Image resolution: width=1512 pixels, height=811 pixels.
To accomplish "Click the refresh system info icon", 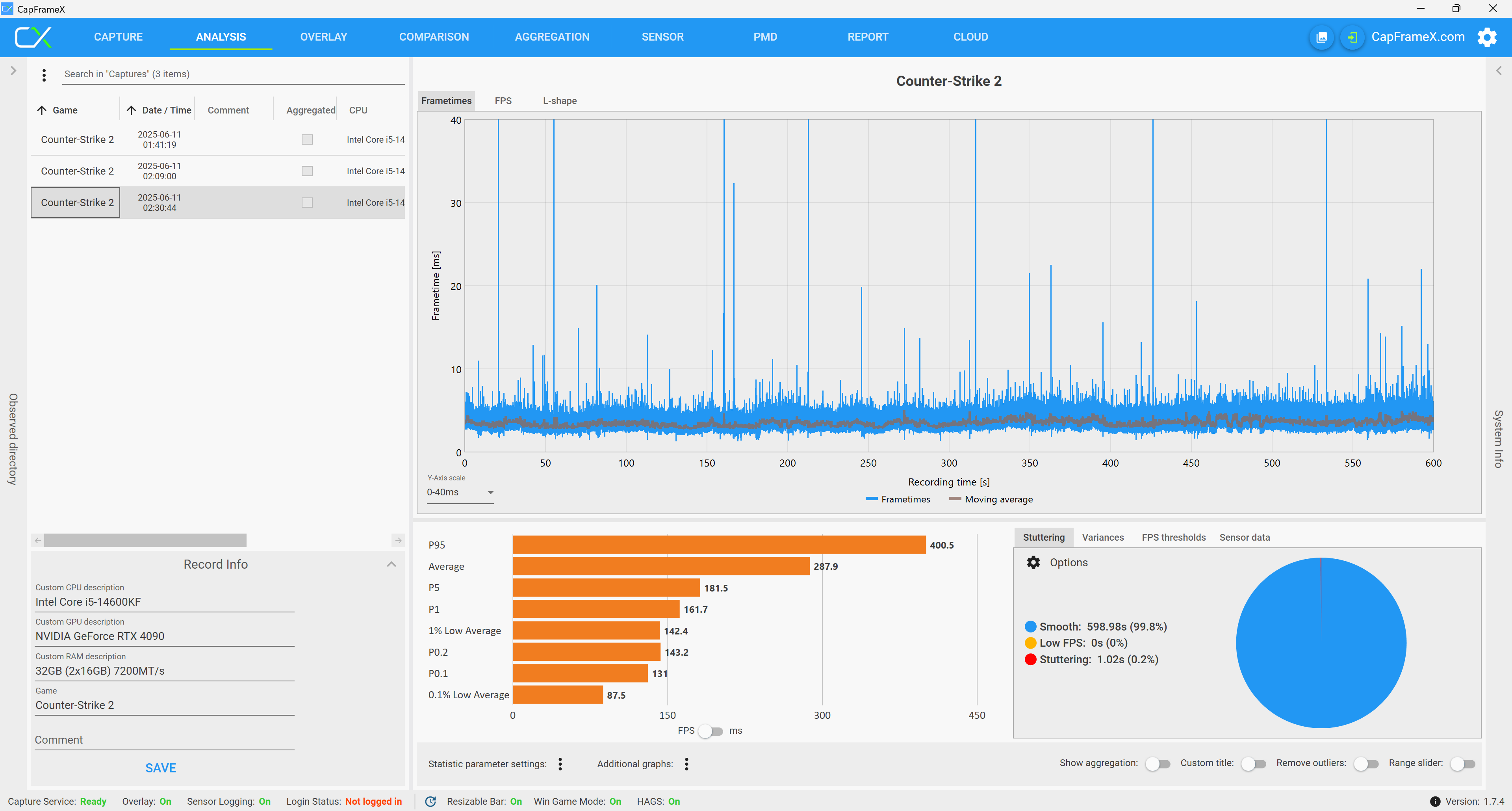I will click(x=430, y=801).
